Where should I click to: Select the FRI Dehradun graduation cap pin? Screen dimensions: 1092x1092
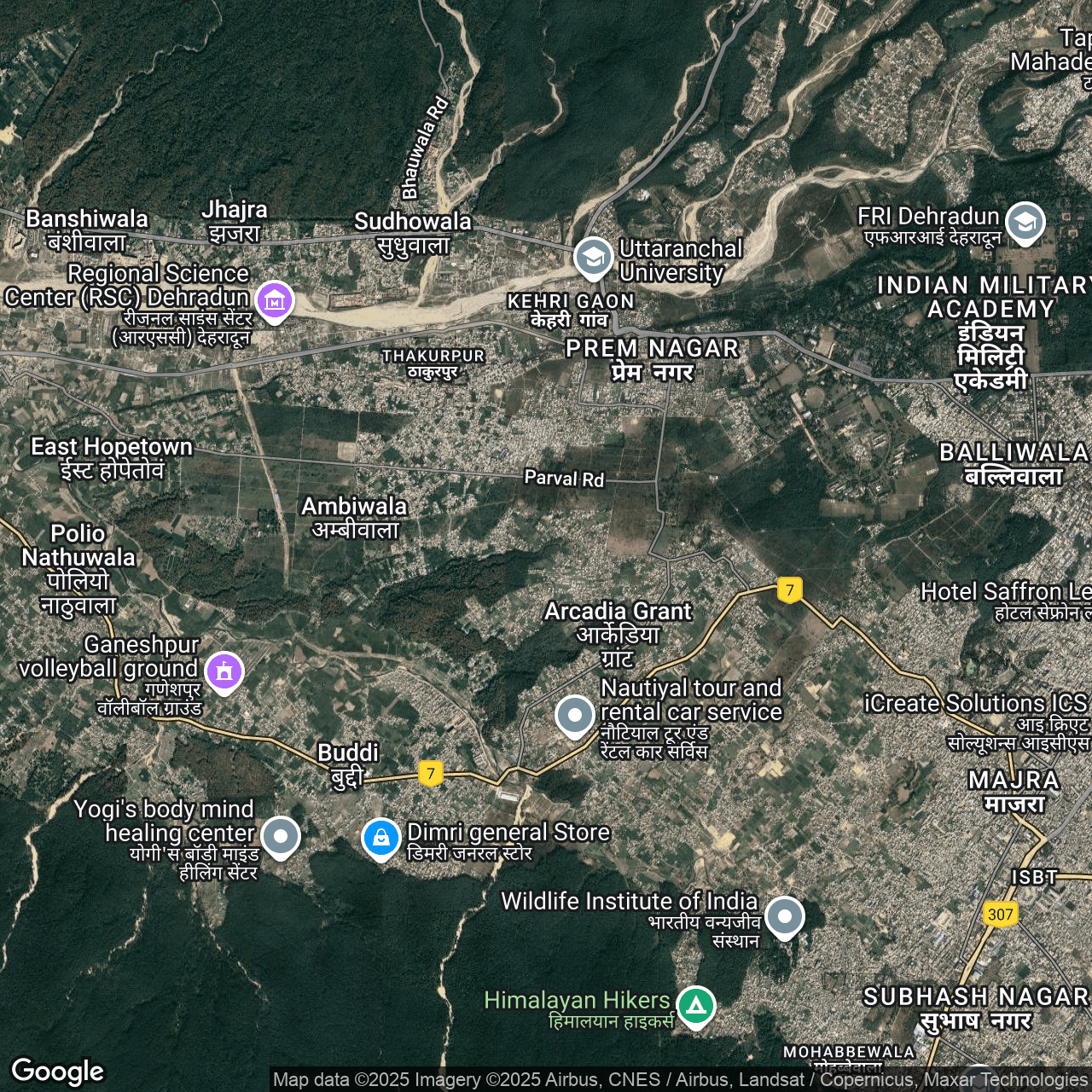tap(1025, 222)
